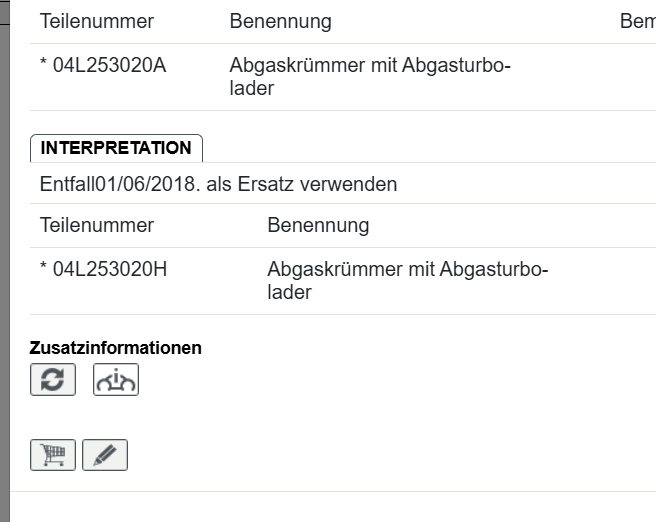
Task: Add part to shopping cart
Action: (53, 455)
